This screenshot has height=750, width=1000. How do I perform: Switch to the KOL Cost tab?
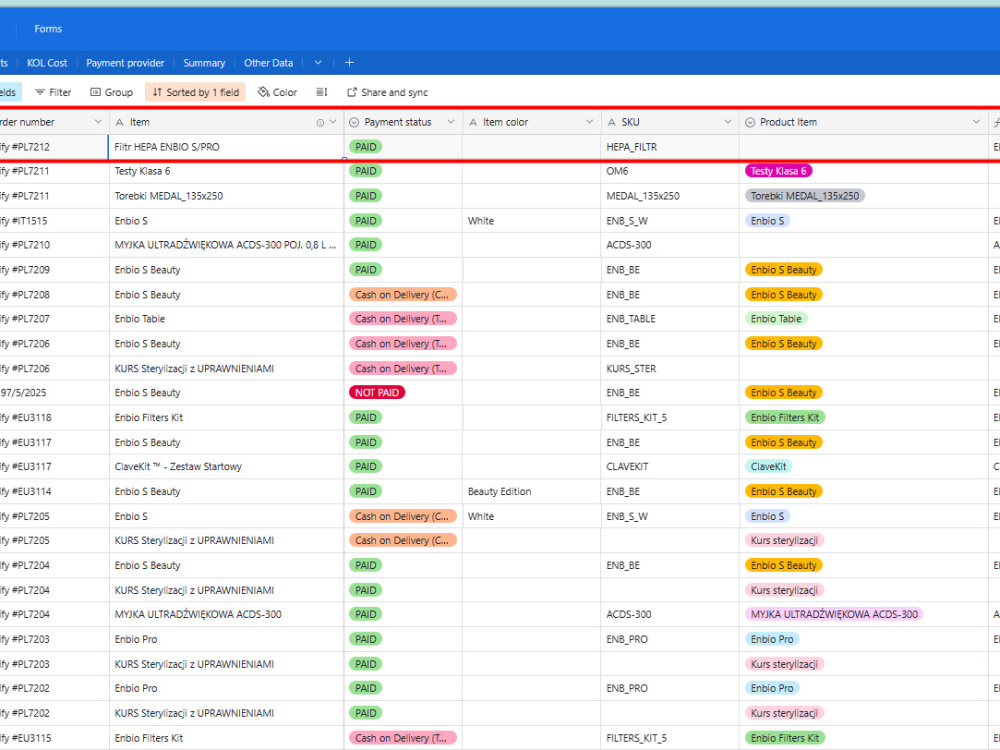click(47, 63)
